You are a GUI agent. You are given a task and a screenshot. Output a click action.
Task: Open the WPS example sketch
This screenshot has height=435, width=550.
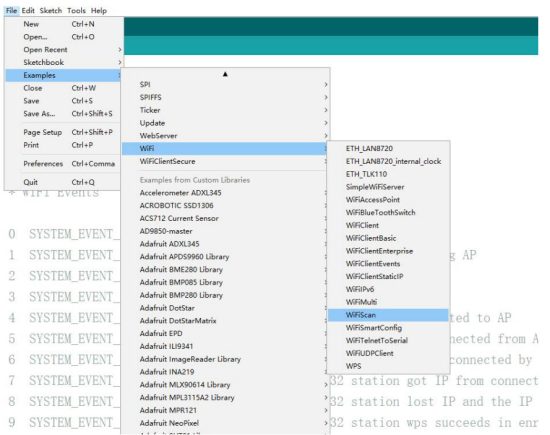388,366
